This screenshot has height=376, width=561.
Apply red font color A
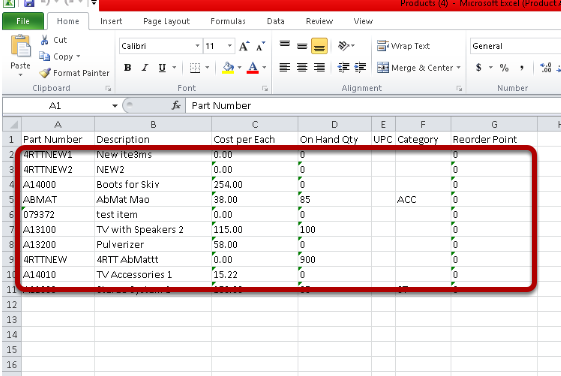click(253, 68)
